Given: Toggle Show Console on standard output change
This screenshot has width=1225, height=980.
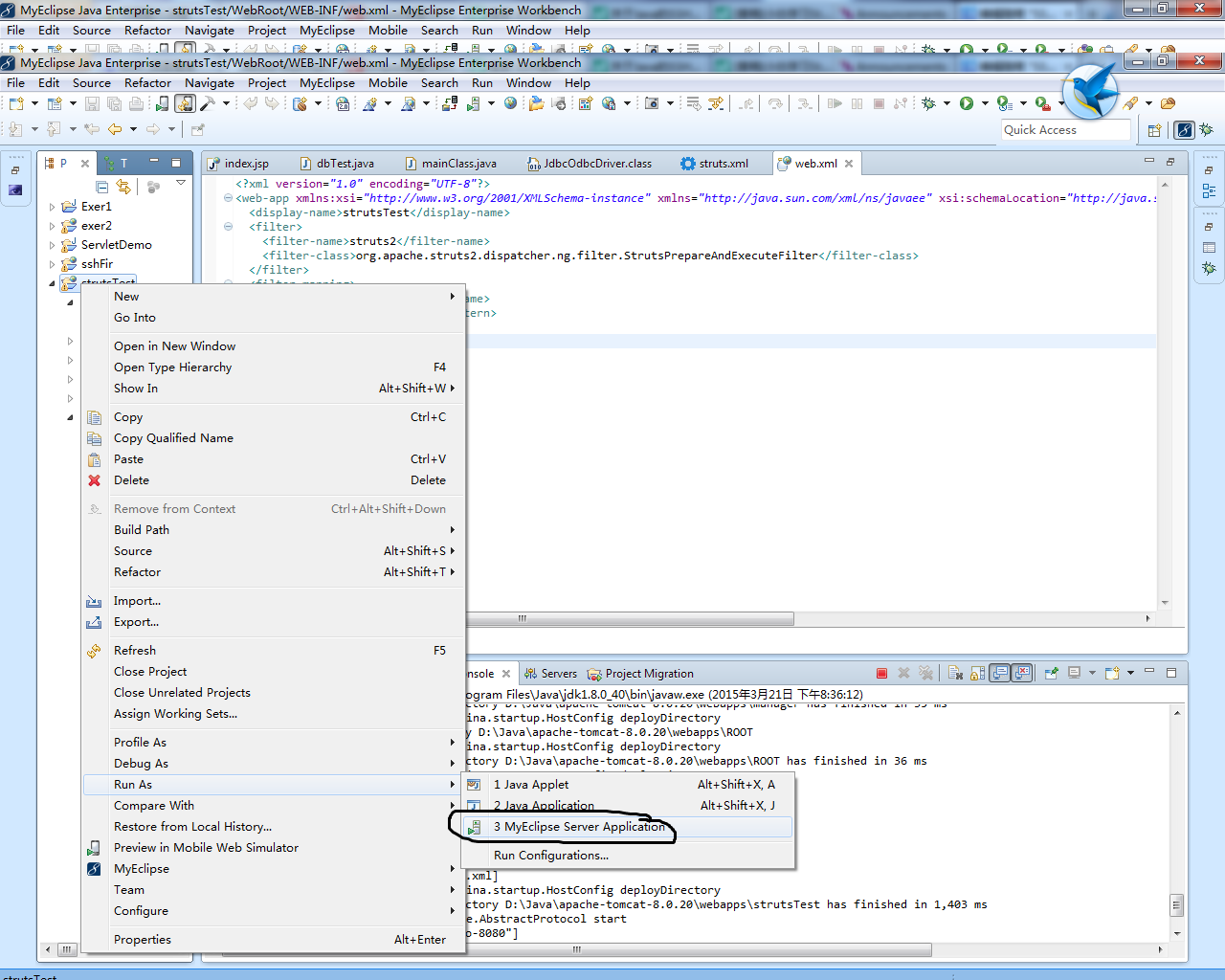Looking at the screenshot, I should click(x=1000, y=673).
